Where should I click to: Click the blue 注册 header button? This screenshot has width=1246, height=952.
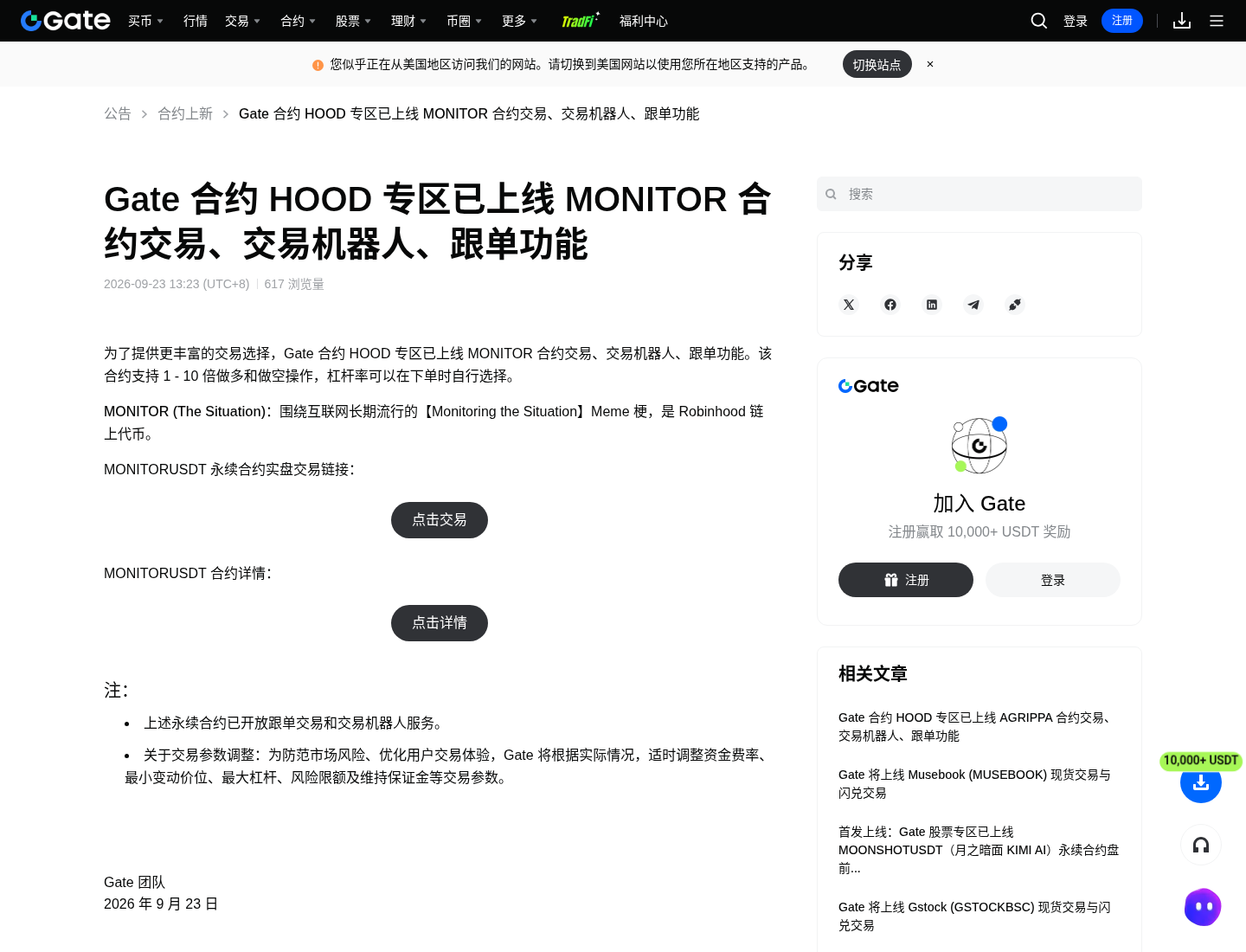pyautogui.click(x=1122, y=21)
